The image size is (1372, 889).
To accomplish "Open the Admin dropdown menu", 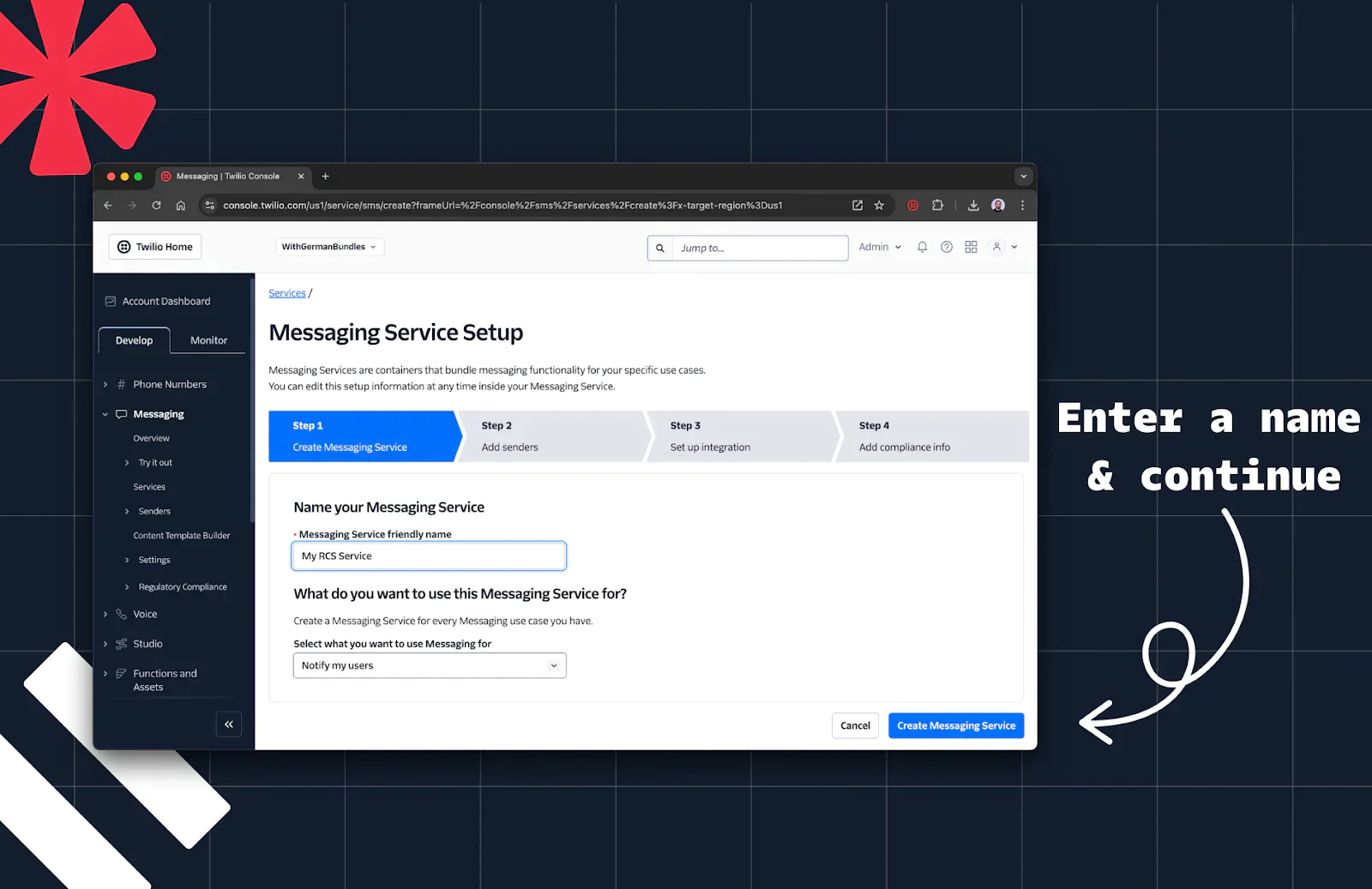I will click(x=880, y=247).
